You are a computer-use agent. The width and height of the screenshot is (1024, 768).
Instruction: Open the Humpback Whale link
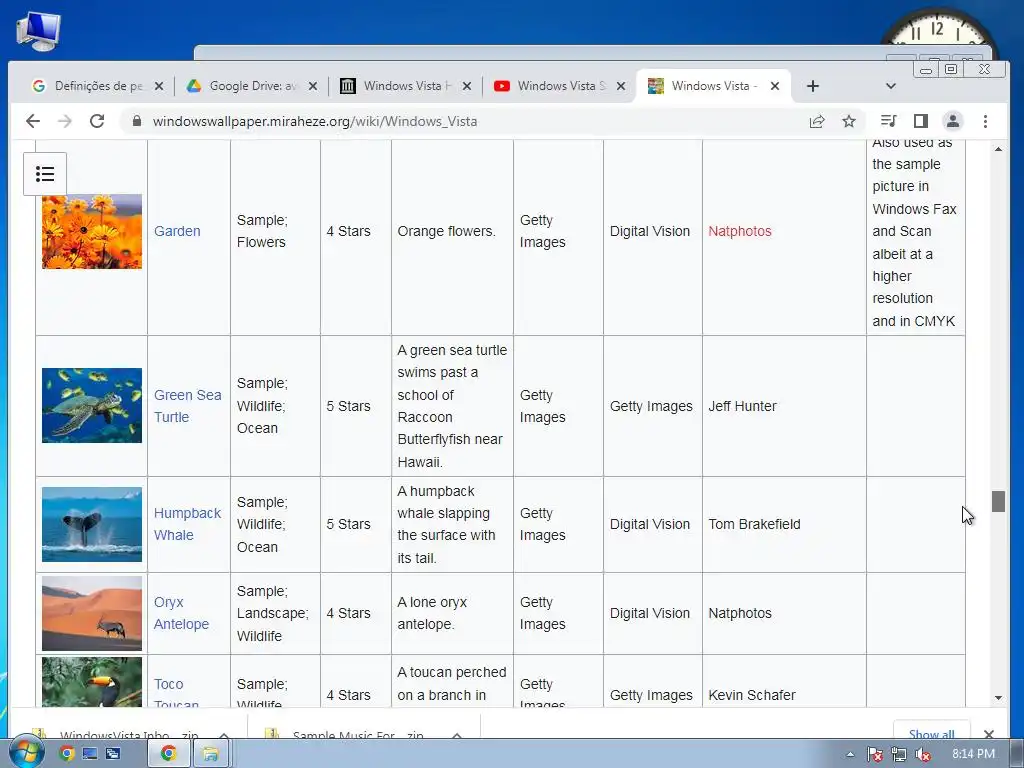187,524
